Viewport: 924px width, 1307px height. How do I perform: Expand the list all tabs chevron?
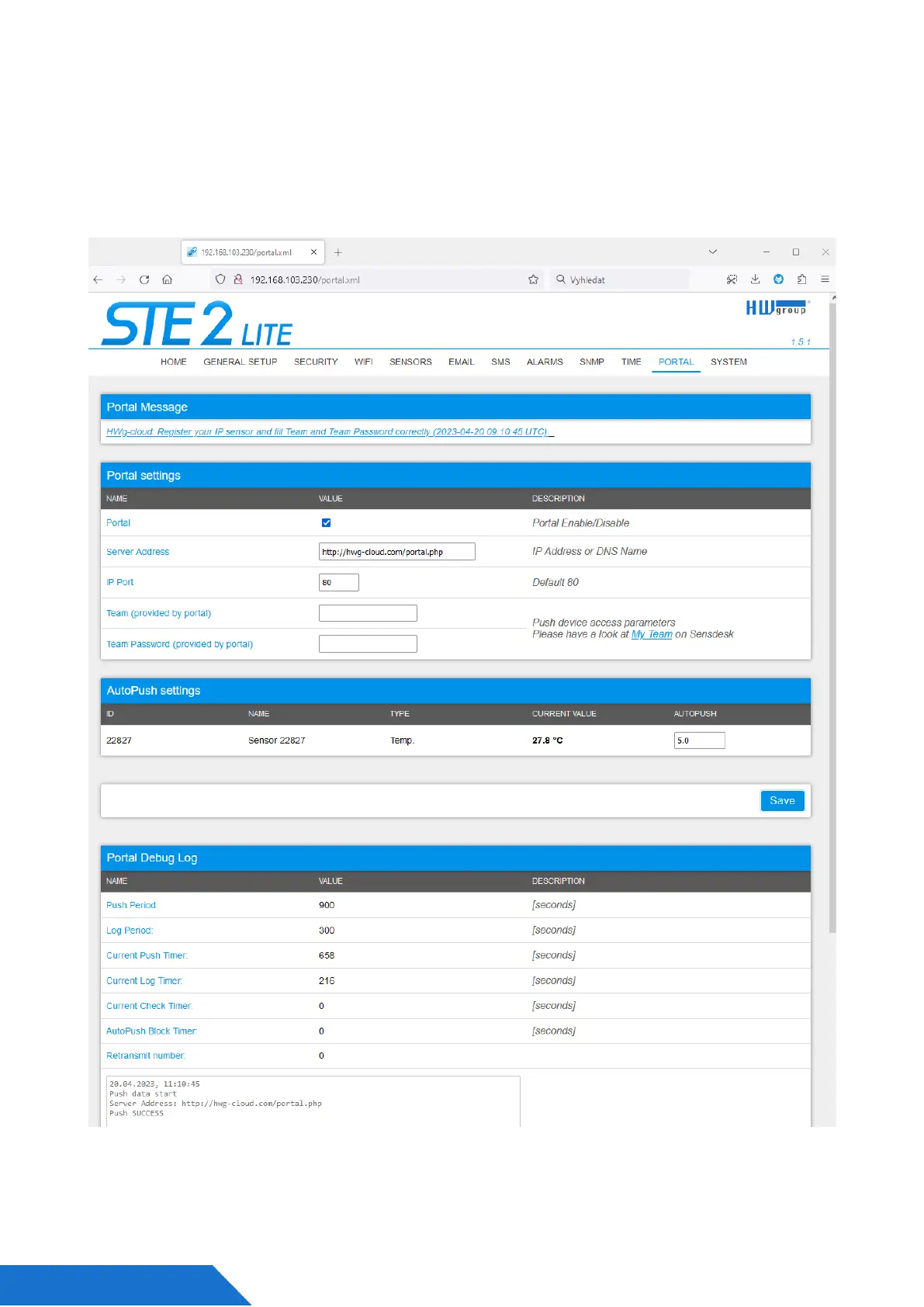pos(713,251)
